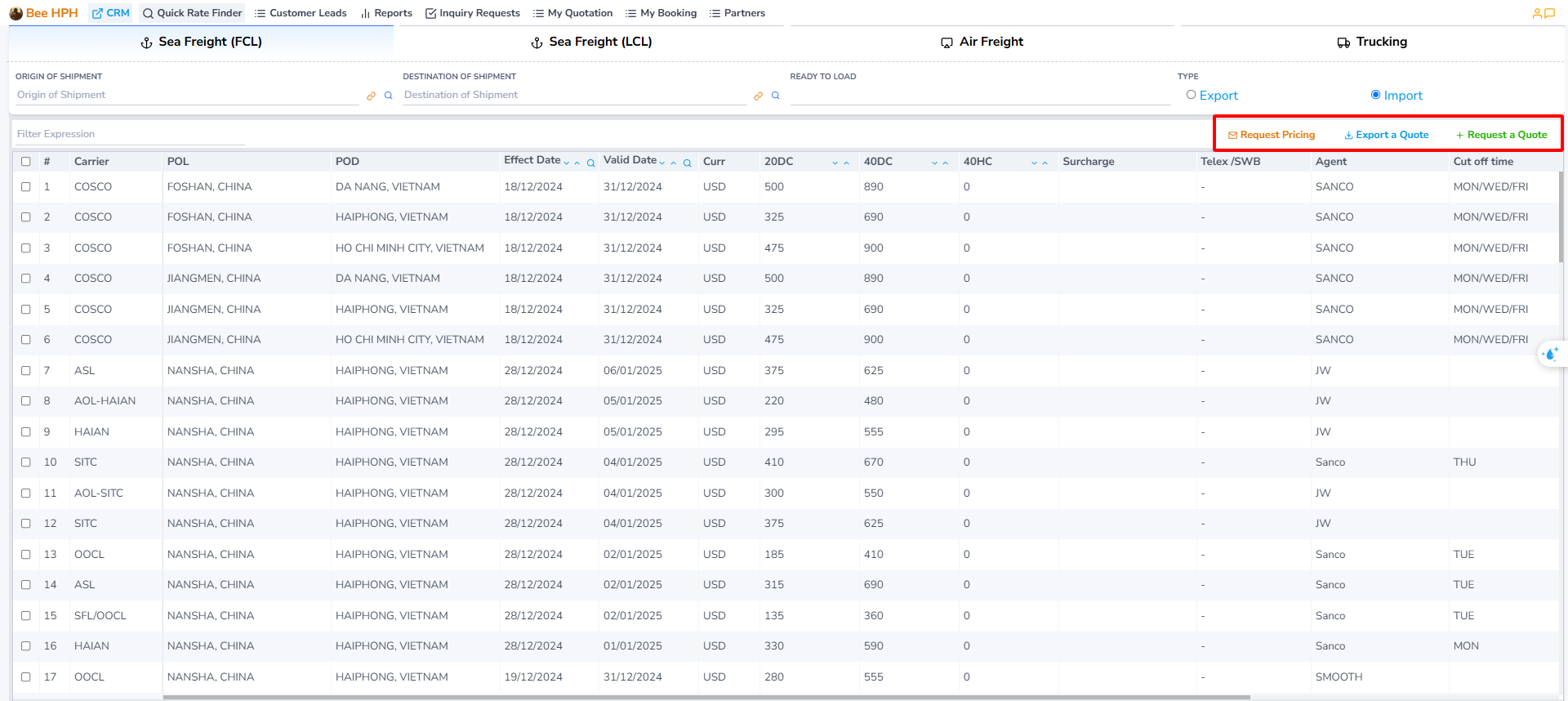Tick the checkbox for row 7 ASL
This screenshot has height=701, width=1568.
tap(26, 370)
